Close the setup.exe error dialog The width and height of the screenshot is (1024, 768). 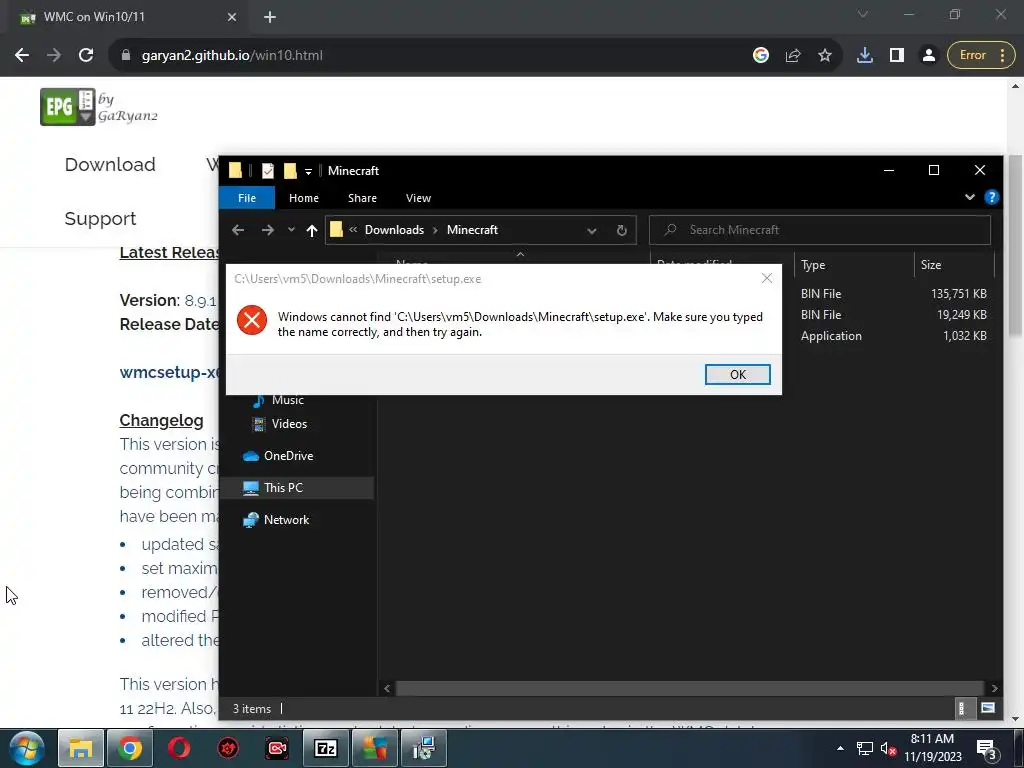pyautogui.click(x=767, y=279)
